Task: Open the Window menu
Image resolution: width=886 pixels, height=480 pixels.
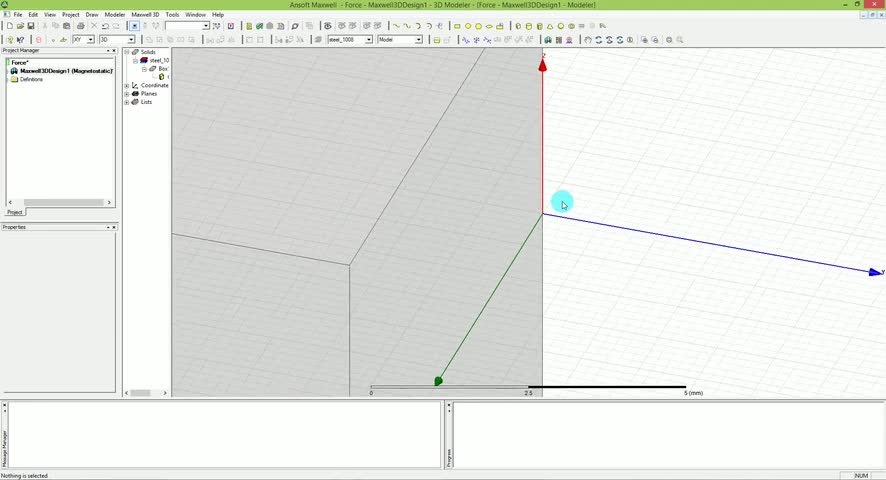Action: (196, 15)
